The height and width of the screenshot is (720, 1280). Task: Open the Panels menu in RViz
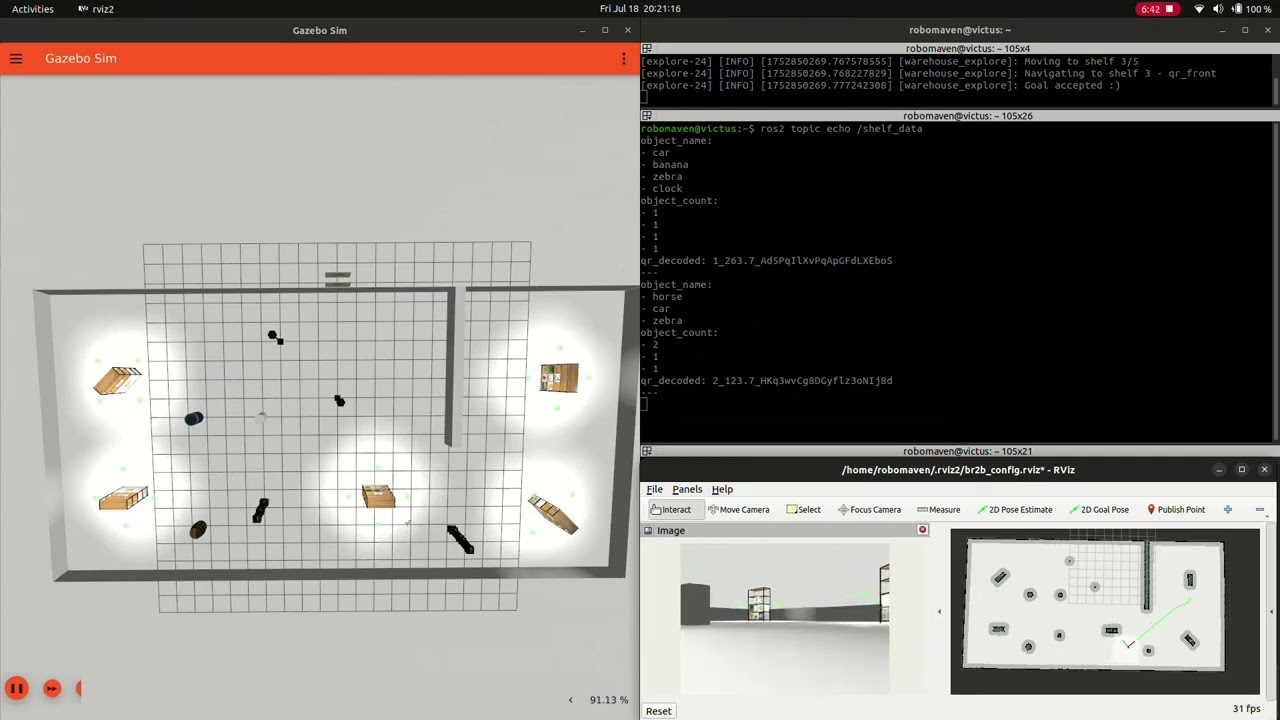tap(687, 490)
